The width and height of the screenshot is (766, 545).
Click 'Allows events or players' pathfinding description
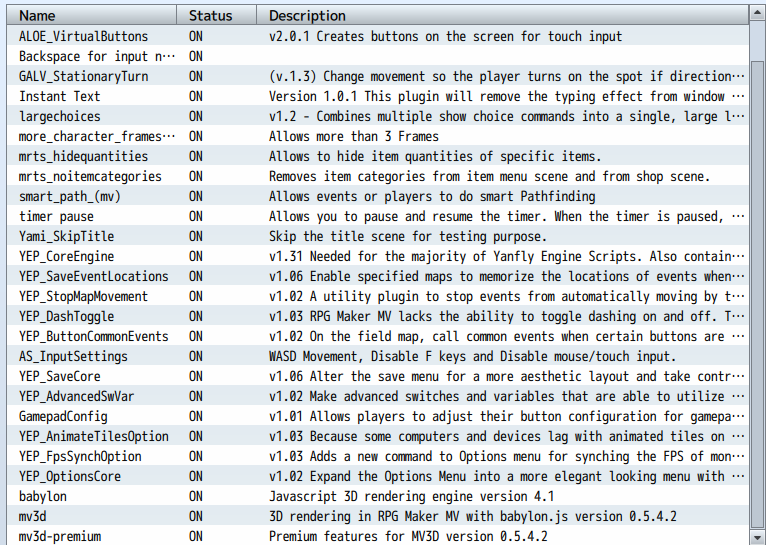[x=432, y=197]
